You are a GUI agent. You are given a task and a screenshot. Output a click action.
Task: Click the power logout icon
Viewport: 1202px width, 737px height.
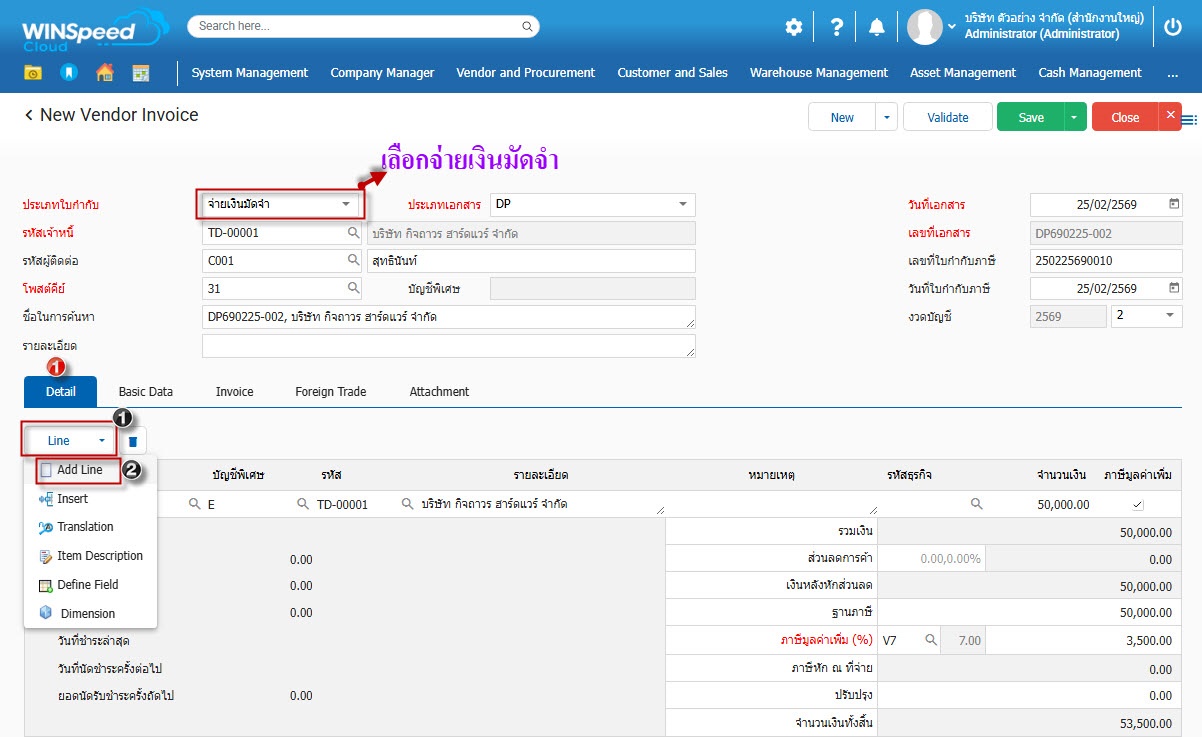point(1173,27)
